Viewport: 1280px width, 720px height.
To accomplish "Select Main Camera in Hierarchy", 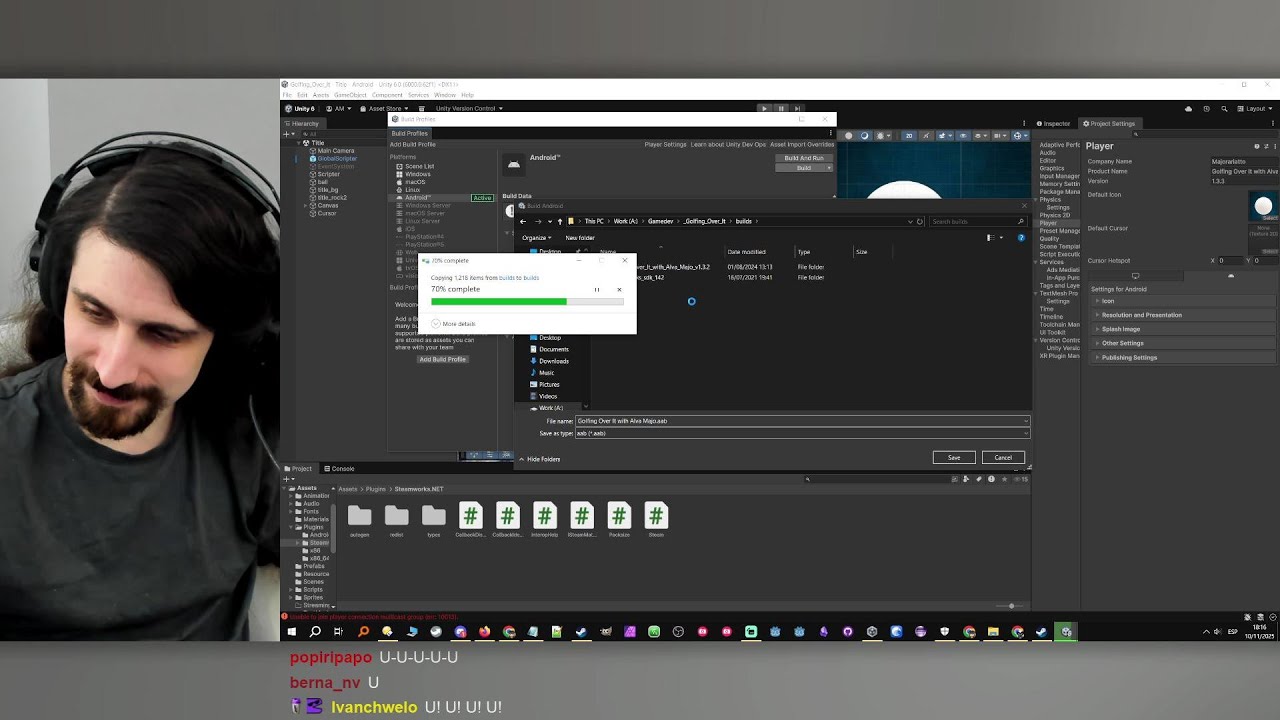I will [336, 151].
